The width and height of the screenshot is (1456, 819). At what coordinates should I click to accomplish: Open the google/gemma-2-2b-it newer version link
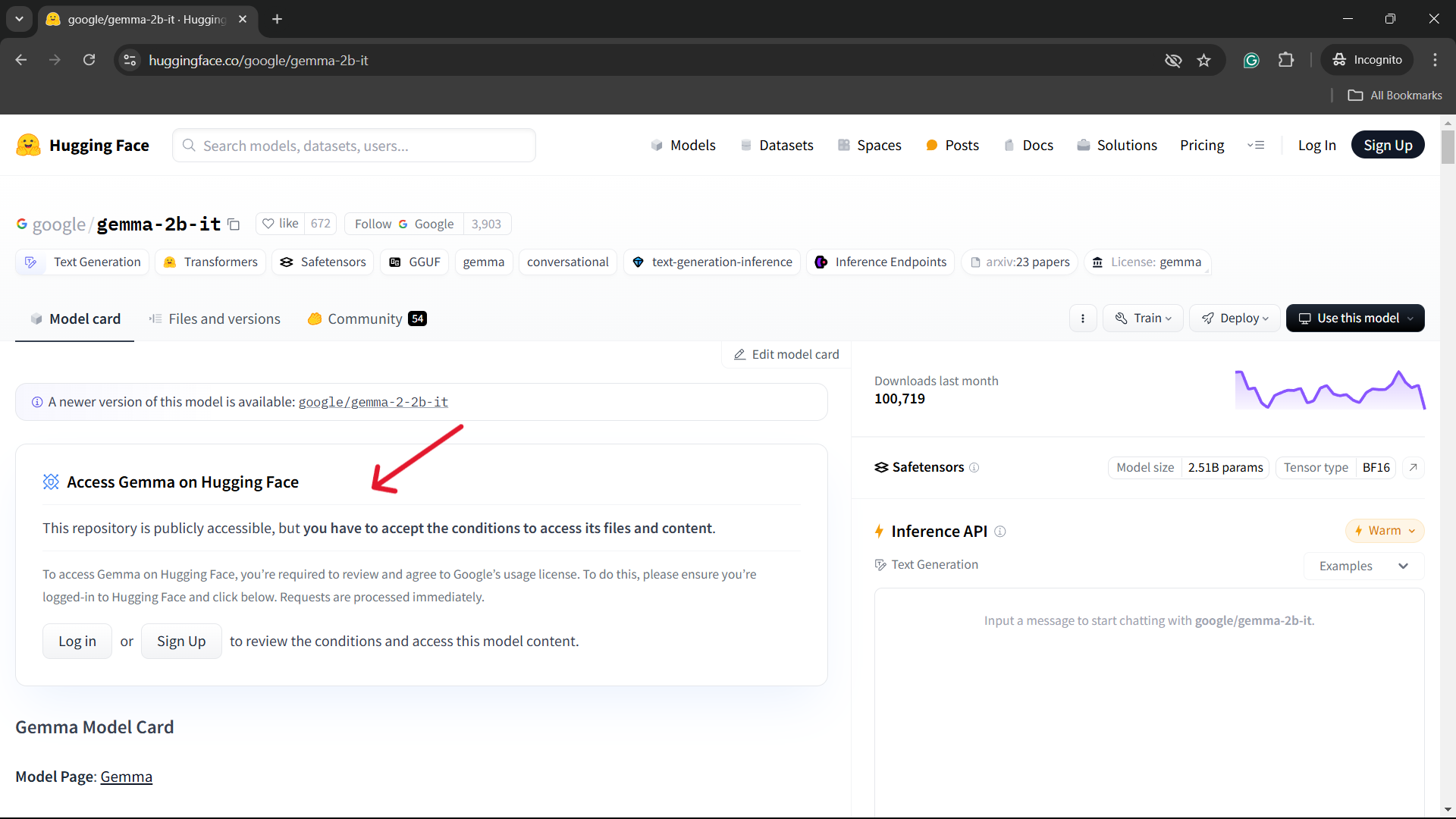373,402
